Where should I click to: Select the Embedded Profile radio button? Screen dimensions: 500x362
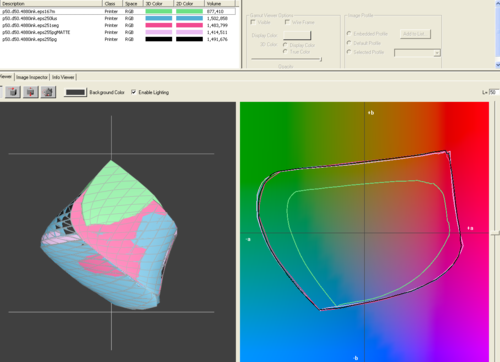[349, 33]
